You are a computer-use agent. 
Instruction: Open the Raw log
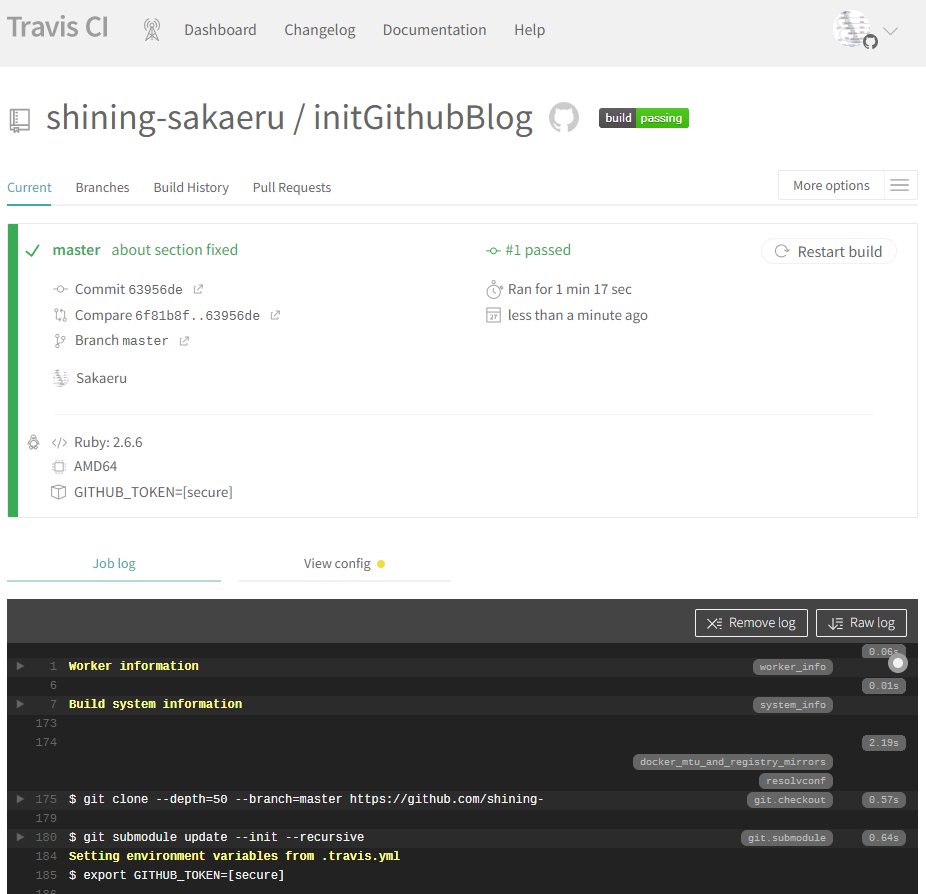(x=861, y=623)
